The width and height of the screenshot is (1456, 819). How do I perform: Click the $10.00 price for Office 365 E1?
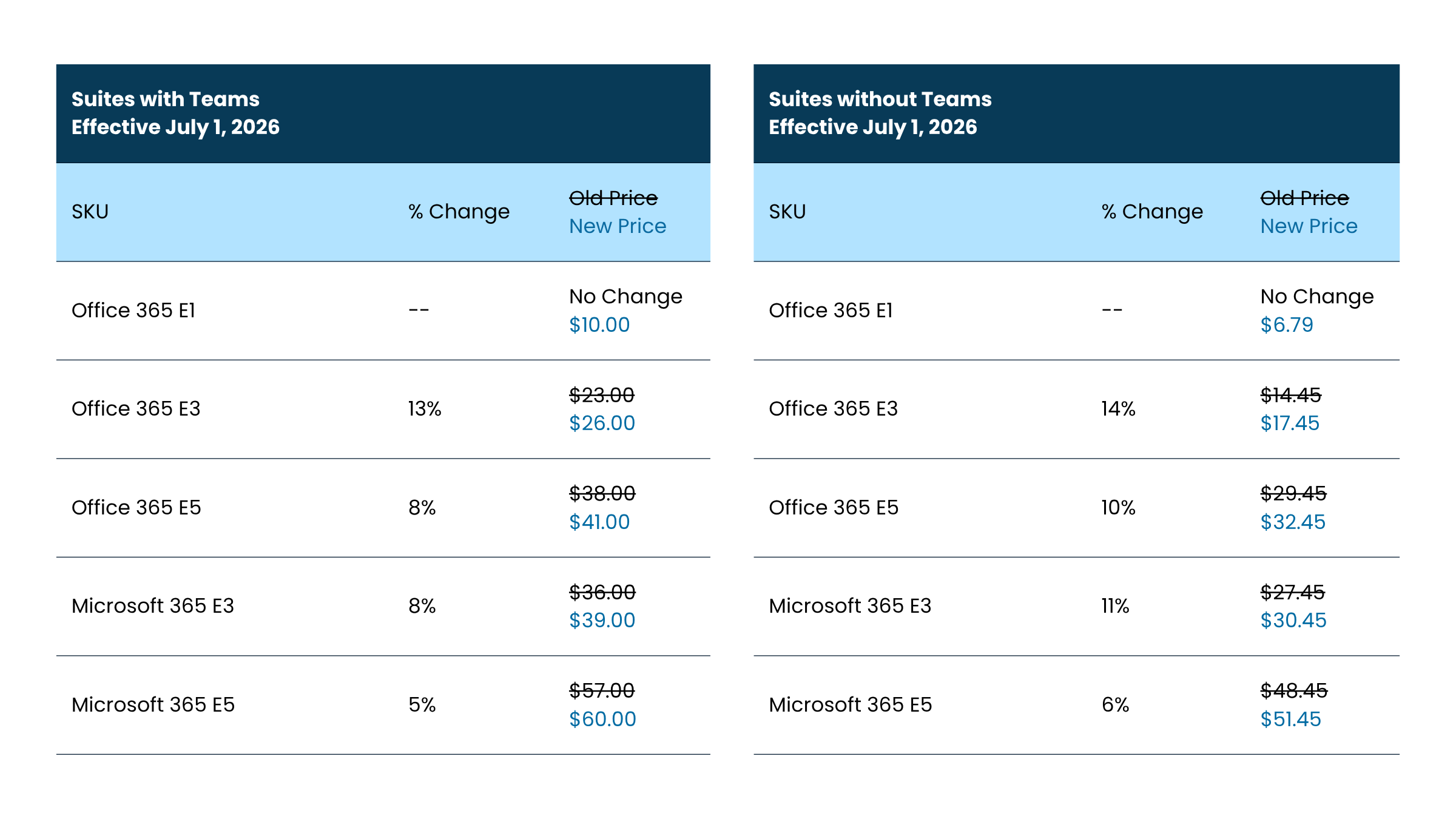(x=599, y=325)
